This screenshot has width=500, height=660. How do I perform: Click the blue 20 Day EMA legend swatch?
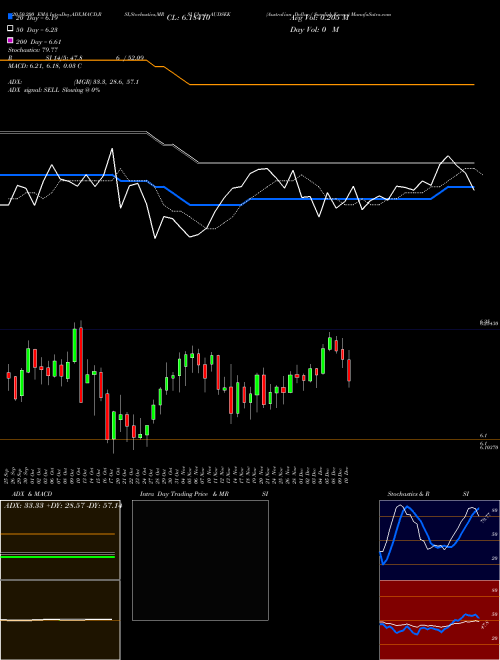[x=10, y=17]
